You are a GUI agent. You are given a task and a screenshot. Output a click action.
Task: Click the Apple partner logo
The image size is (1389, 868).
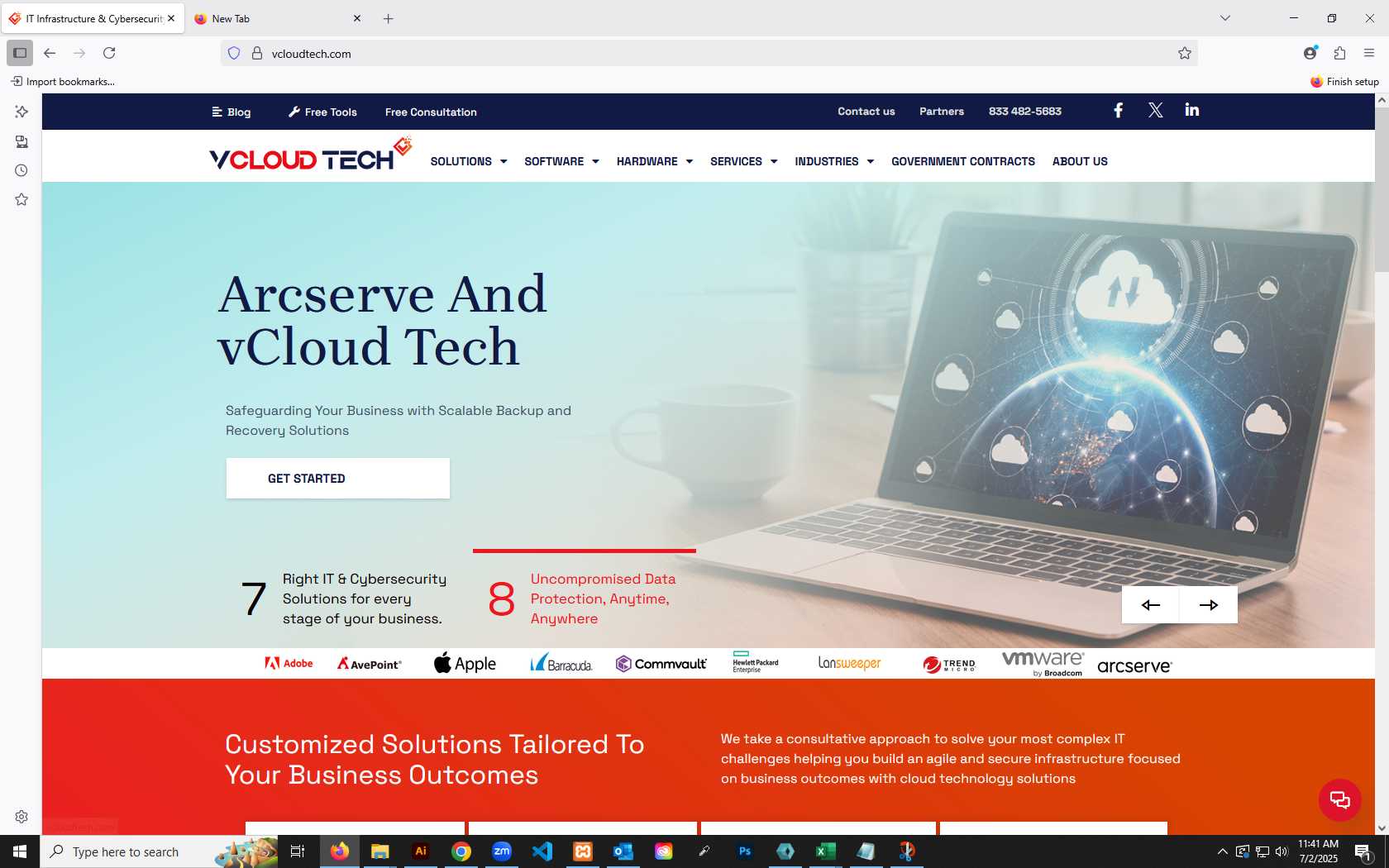click(x=465, y=663)
